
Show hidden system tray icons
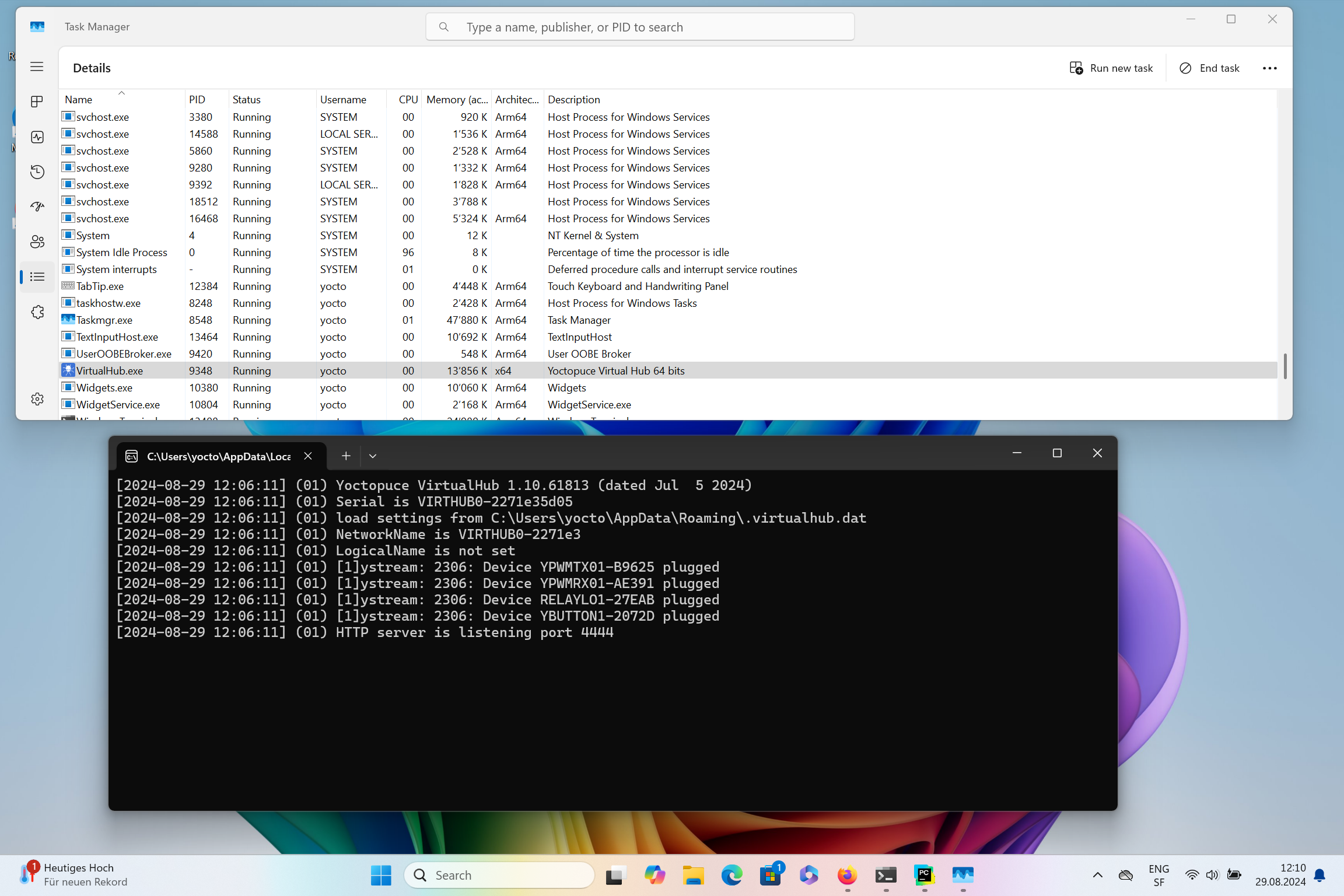[x=1097, y=874]
